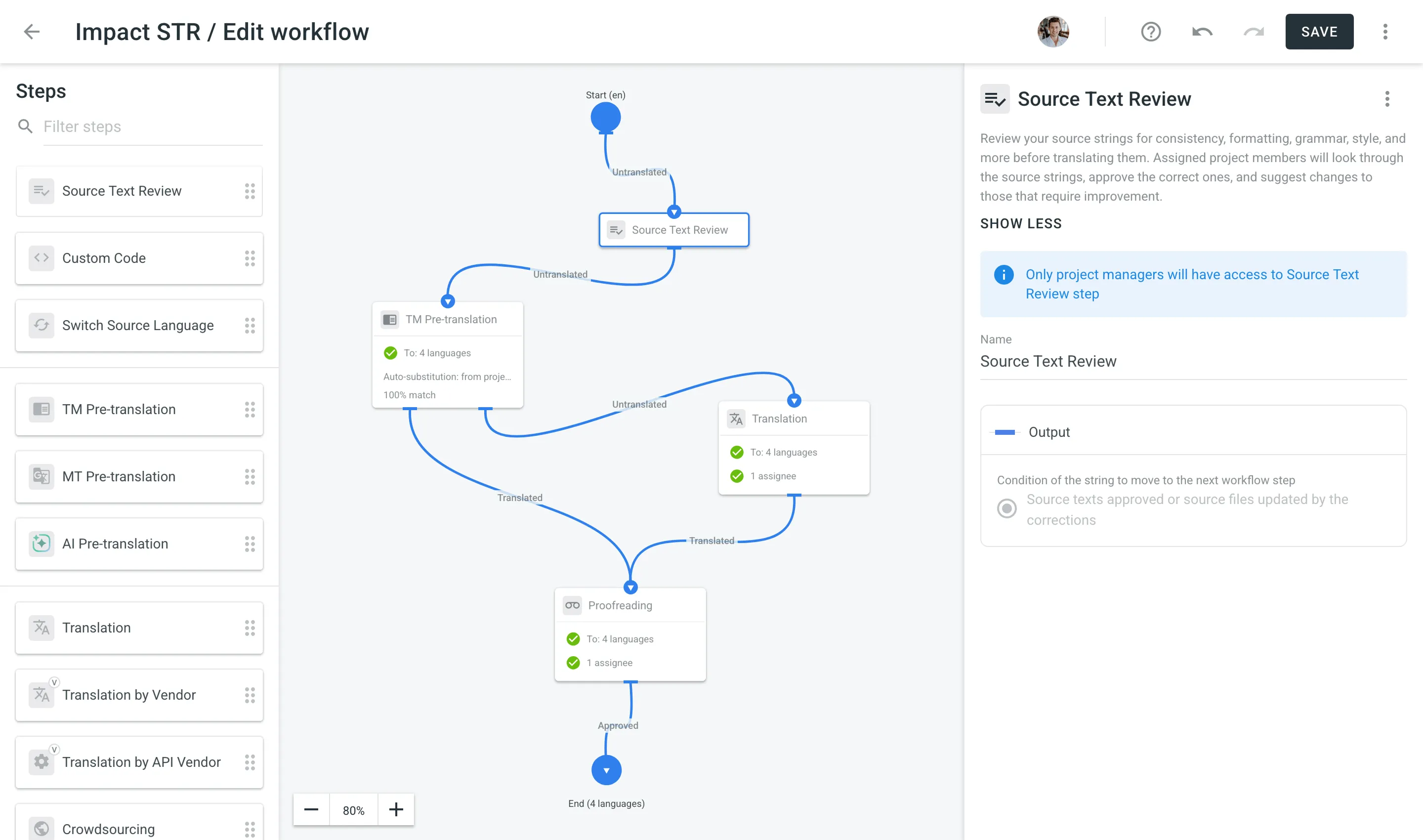Open the workflow options kebab menu top right
Viewport: 1423px width, 840px height.
(x=1385, y=32)
